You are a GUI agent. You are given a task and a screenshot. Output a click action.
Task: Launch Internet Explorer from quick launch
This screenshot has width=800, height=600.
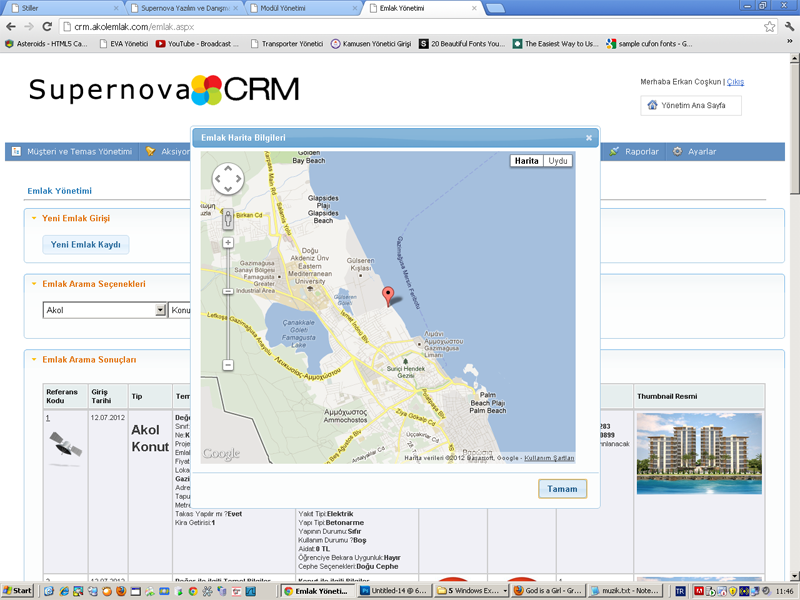pyautogui.click(x=63, y=591)
